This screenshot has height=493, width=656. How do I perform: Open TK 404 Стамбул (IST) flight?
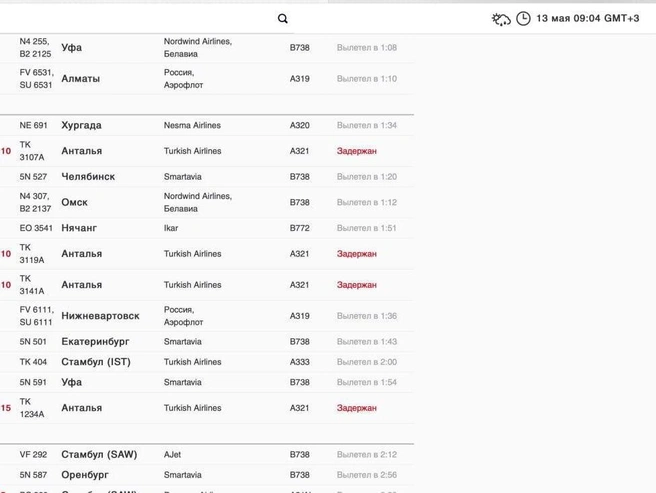point(207,362)
